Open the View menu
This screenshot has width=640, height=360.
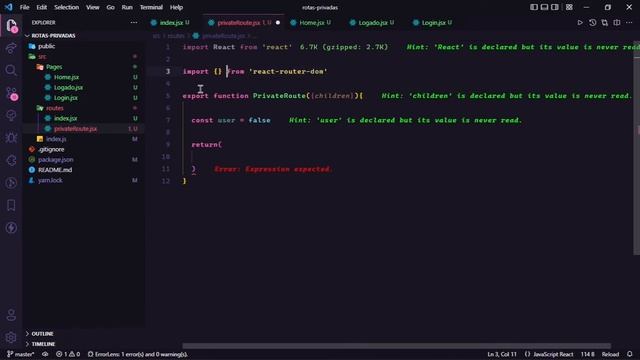tap(93, 7)
